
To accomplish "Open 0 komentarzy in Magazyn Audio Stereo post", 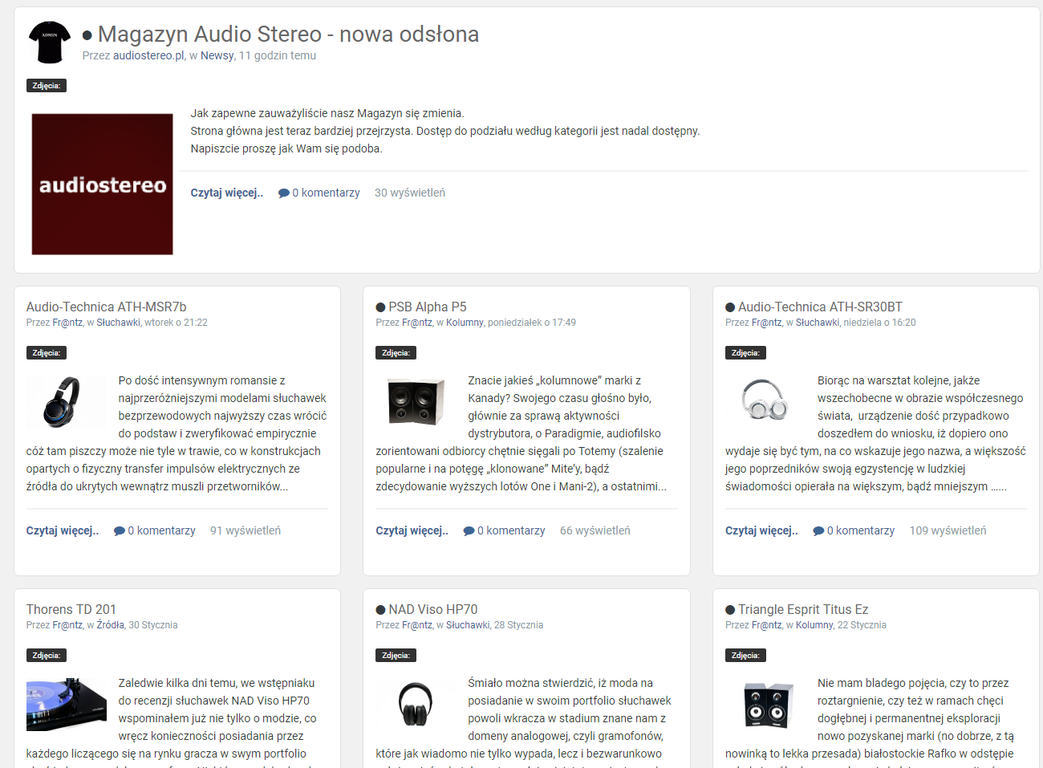I will pyautogui.click(x=326, y=193).
